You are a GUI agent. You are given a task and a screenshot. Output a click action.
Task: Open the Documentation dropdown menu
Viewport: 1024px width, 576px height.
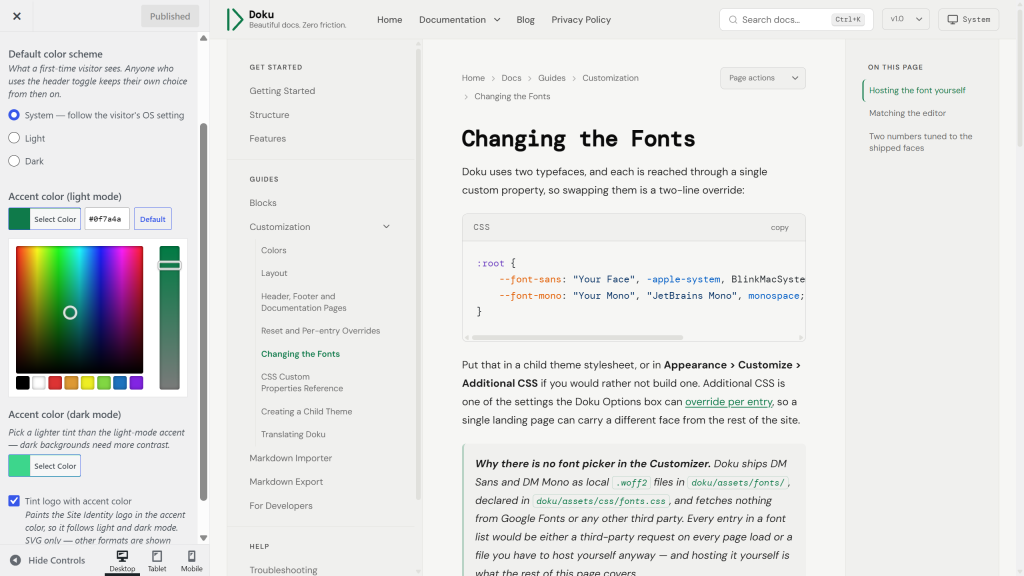coord(460,20)
